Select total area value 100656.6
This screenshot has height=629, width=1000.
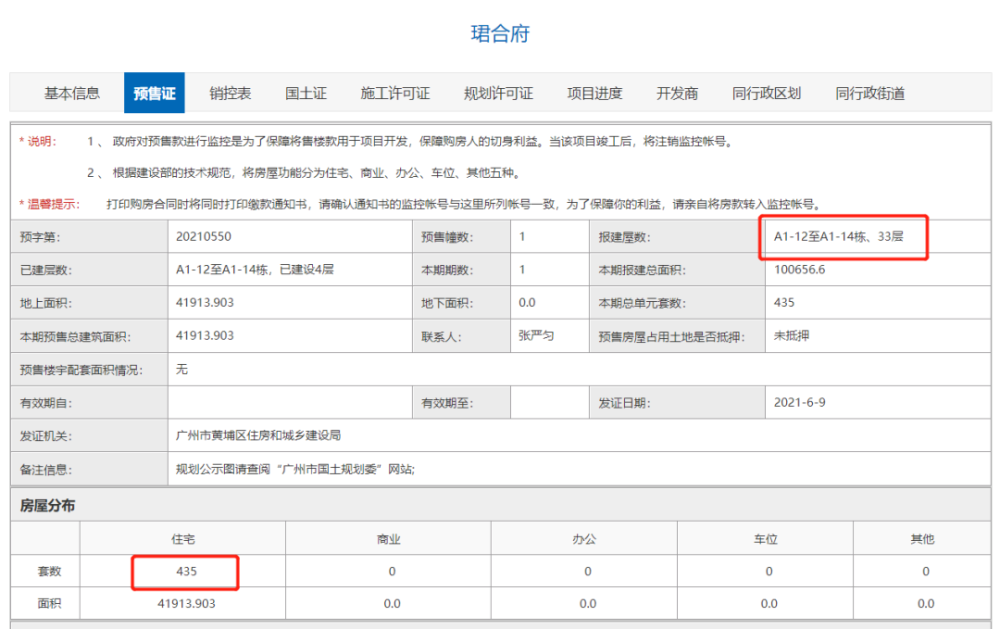click(799, 270)
